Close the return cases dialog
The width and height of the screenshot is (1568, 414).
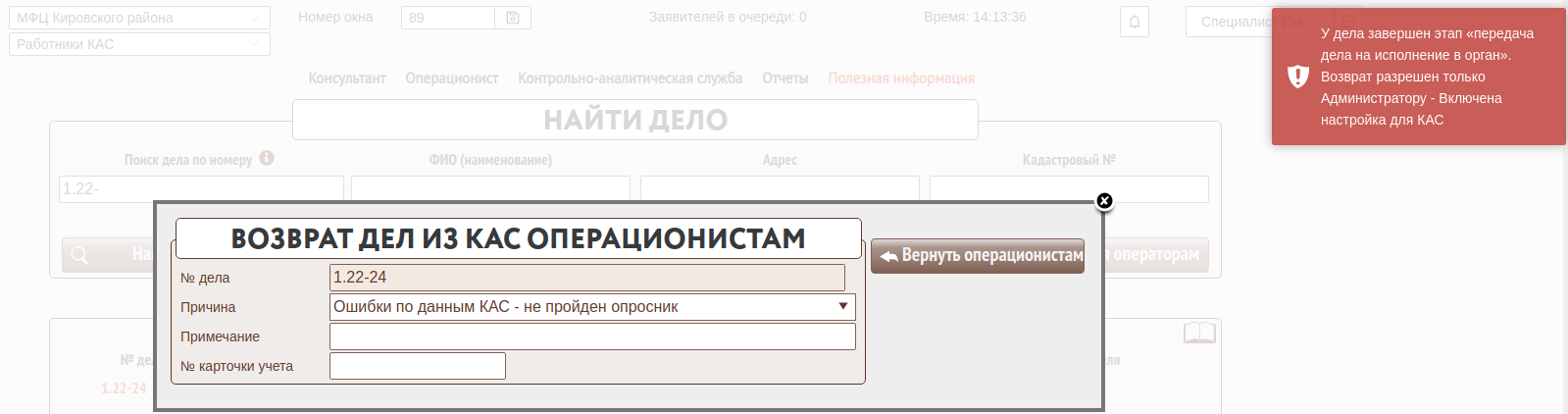[1104, 201]
